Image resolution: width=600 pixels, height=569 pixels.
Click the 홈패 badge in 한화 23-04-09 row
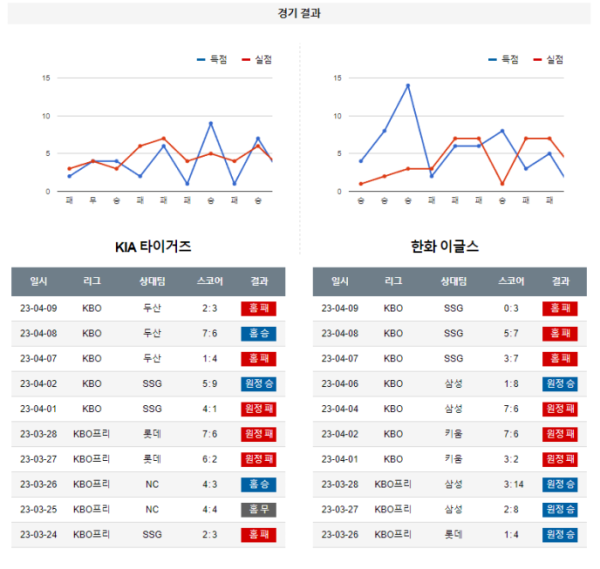pyautogui.click(x=560, y=308)
